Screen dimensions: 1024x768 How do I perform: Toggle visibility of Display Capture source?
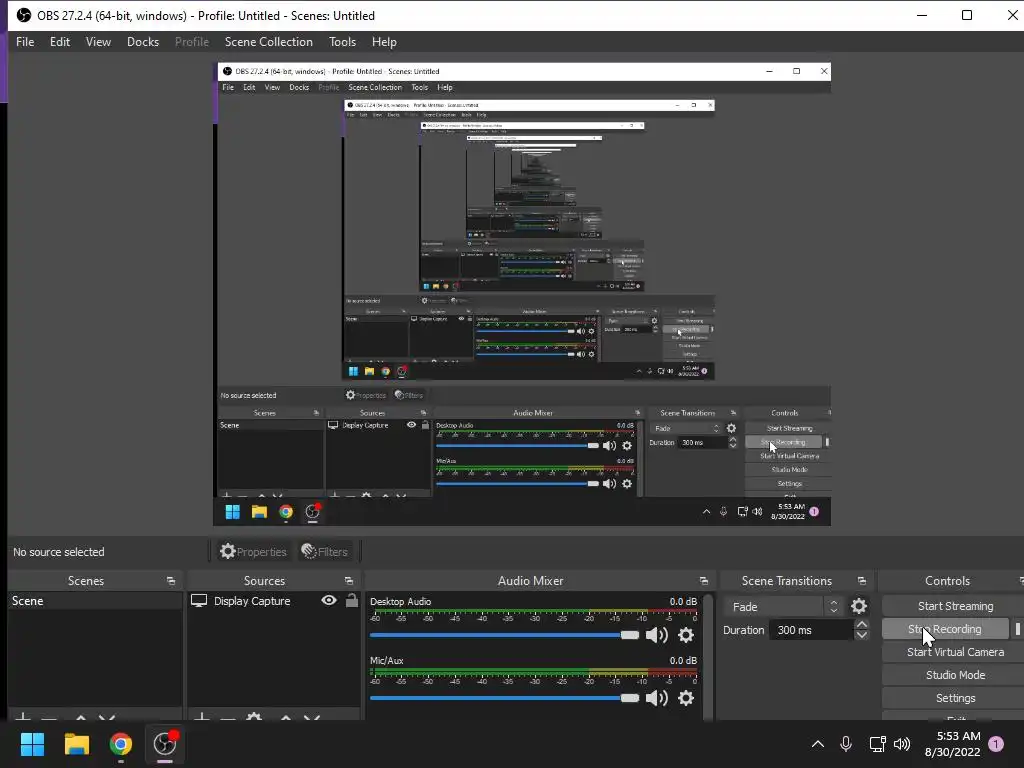329,600
